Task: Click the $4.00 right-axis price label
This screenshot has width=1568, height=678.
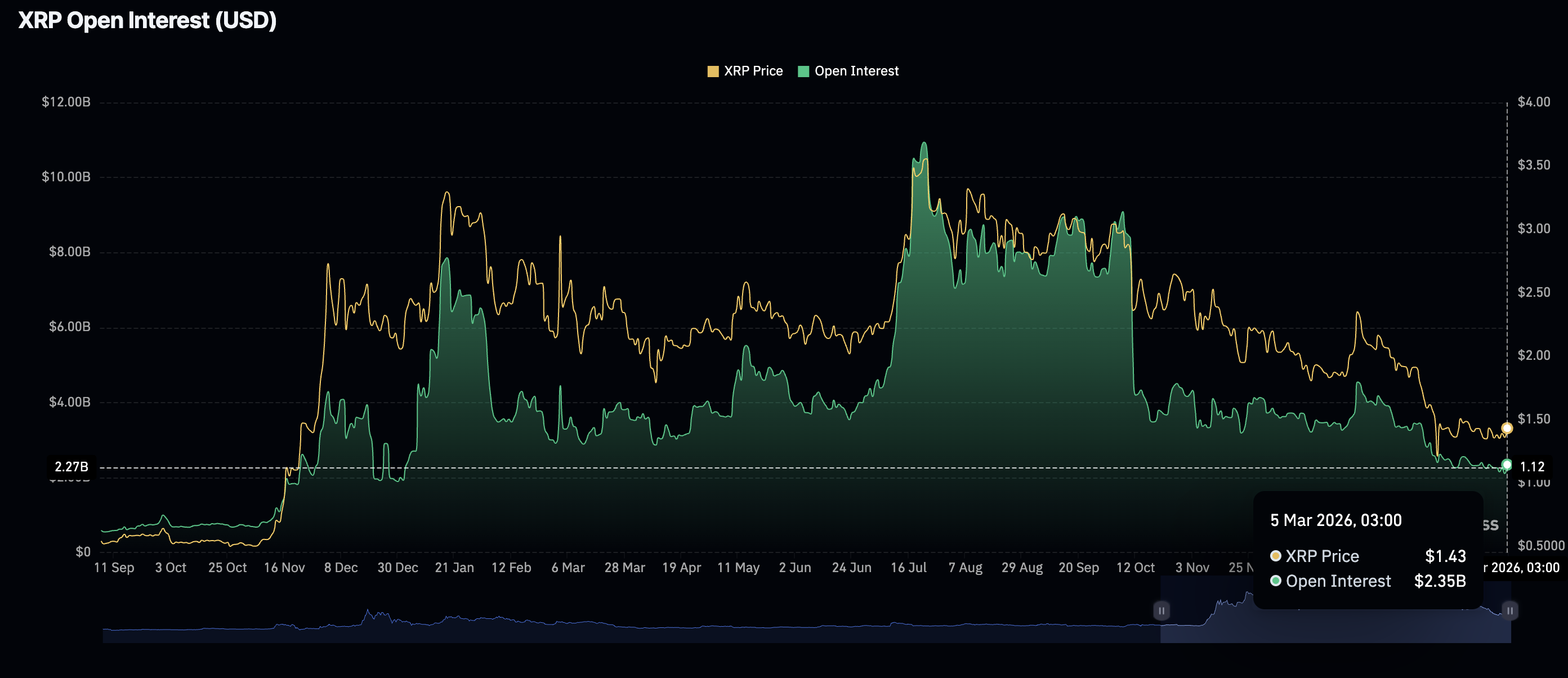Action: [1533, 101]
